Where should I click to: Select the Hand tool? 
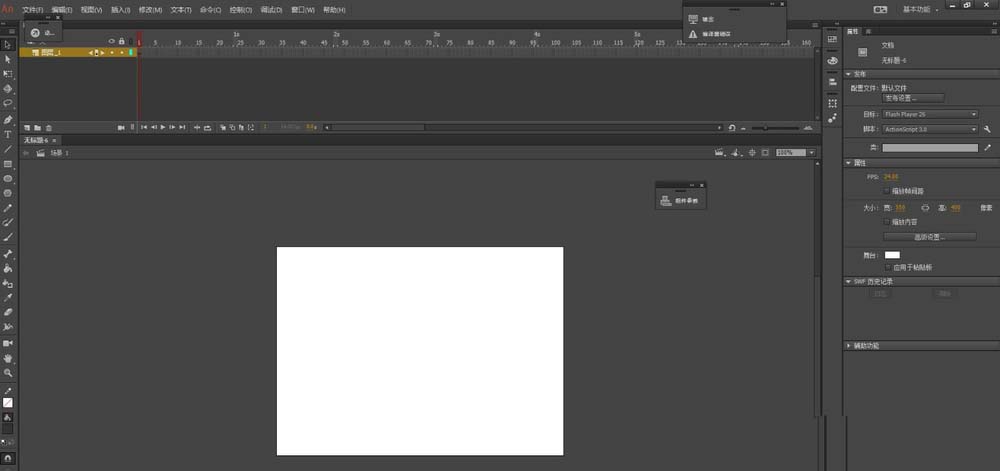point(8,358)
